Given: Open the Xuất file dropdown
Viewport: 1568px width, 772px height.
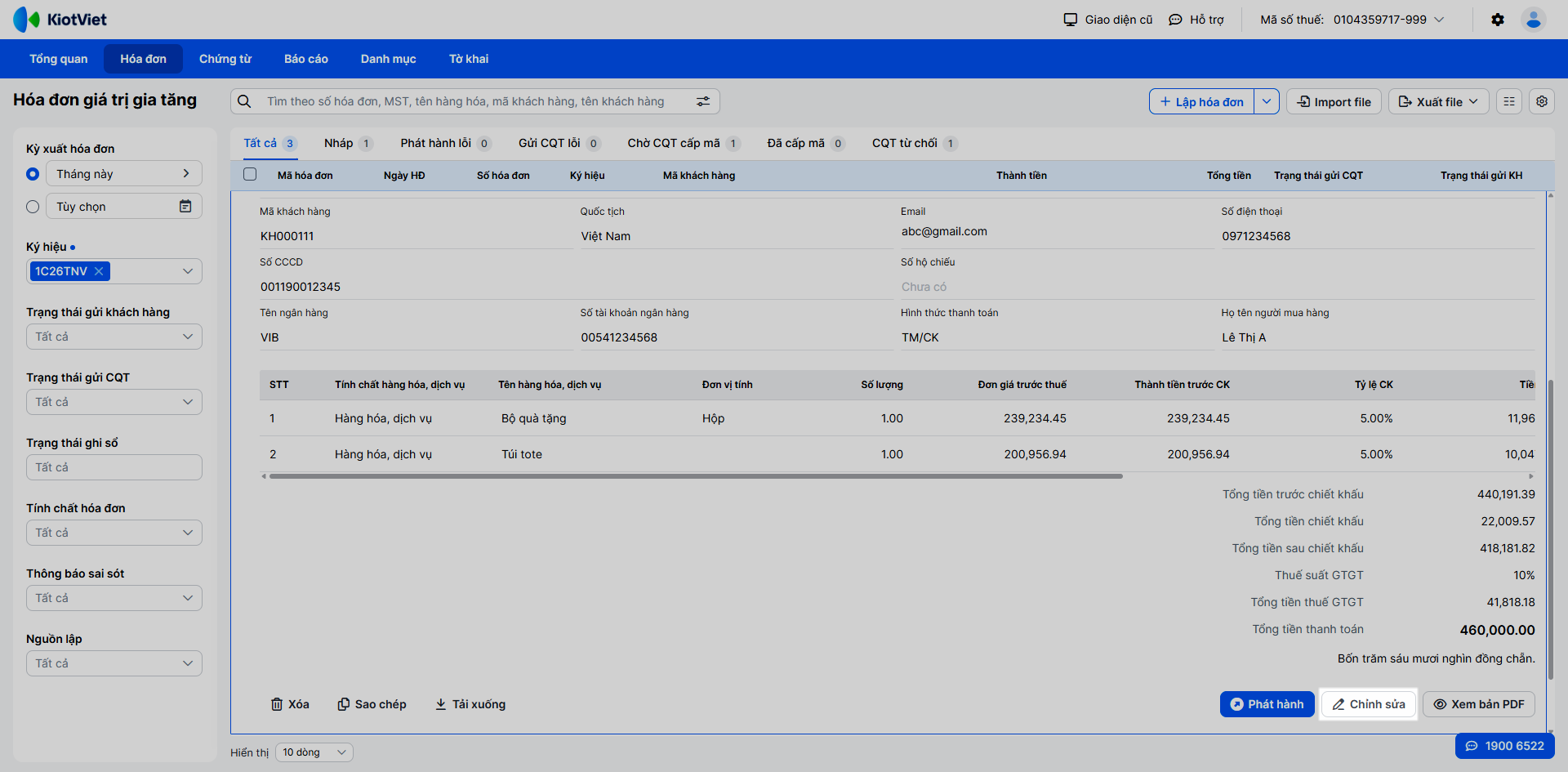Looking at the screenshot, I should pos(1439,101).
